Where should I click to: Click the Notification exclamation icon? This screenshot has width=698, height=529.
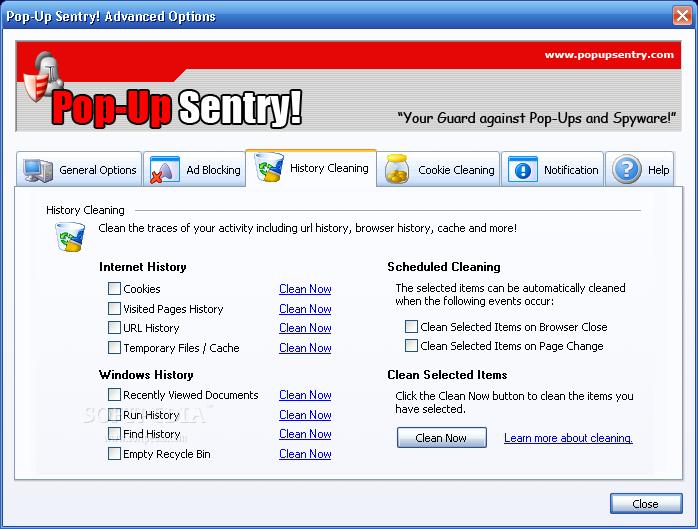click(x=523, y=170)
